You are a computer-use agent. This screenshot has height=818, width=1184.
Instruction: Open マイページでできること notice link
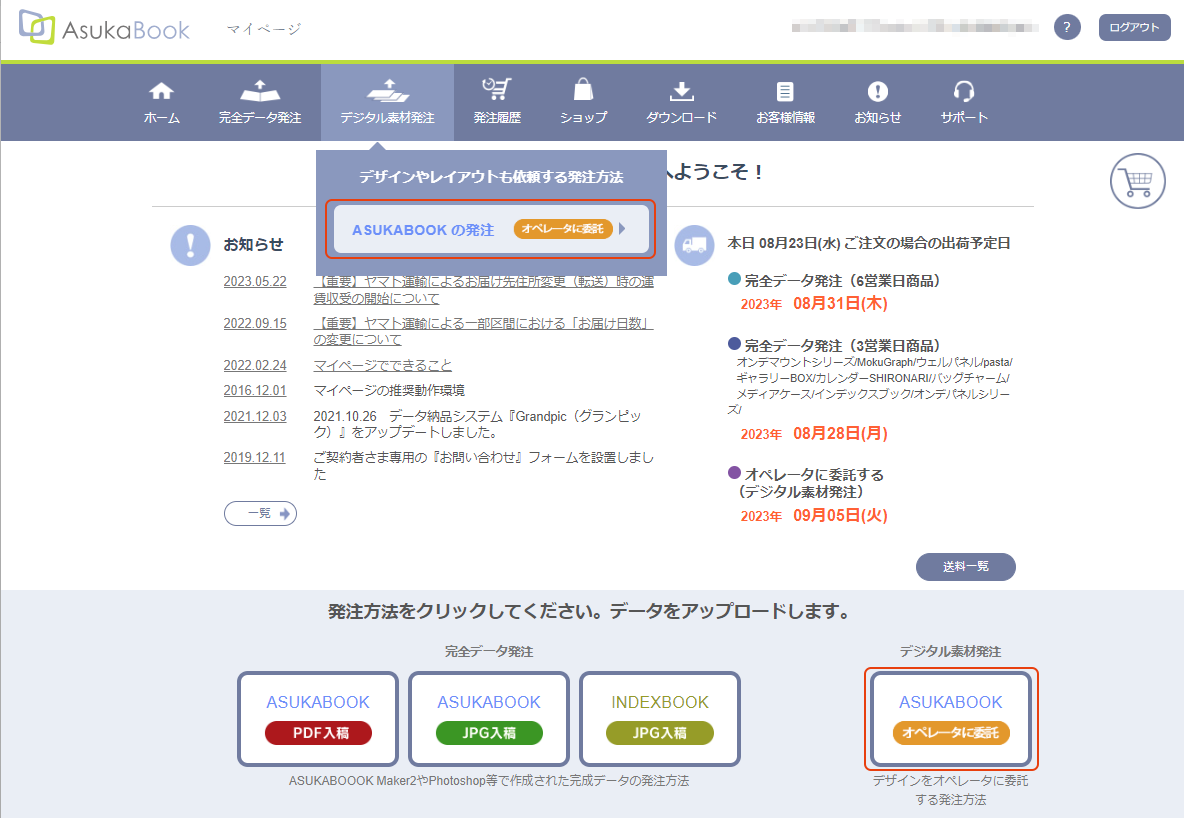coord(382,365)
